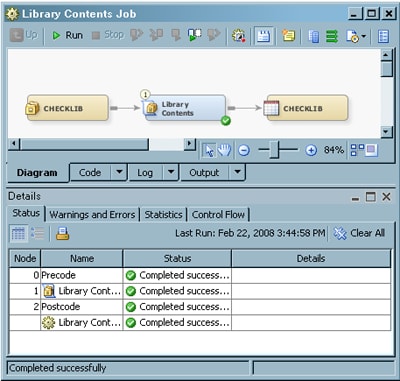Activate the hand pan tool
Screen dimensions: 400x381
(224, 150)
